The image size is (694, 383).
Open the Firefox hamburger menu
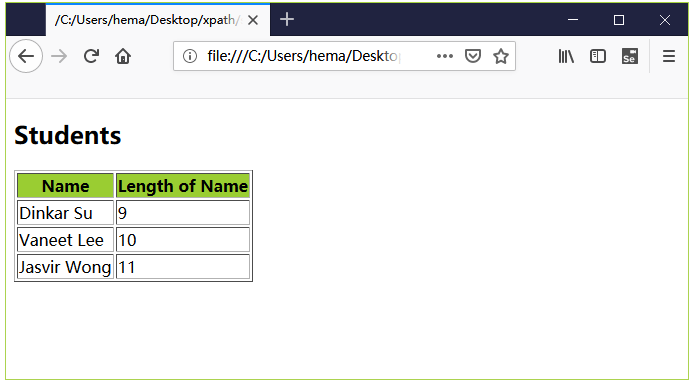pos(669,56)
